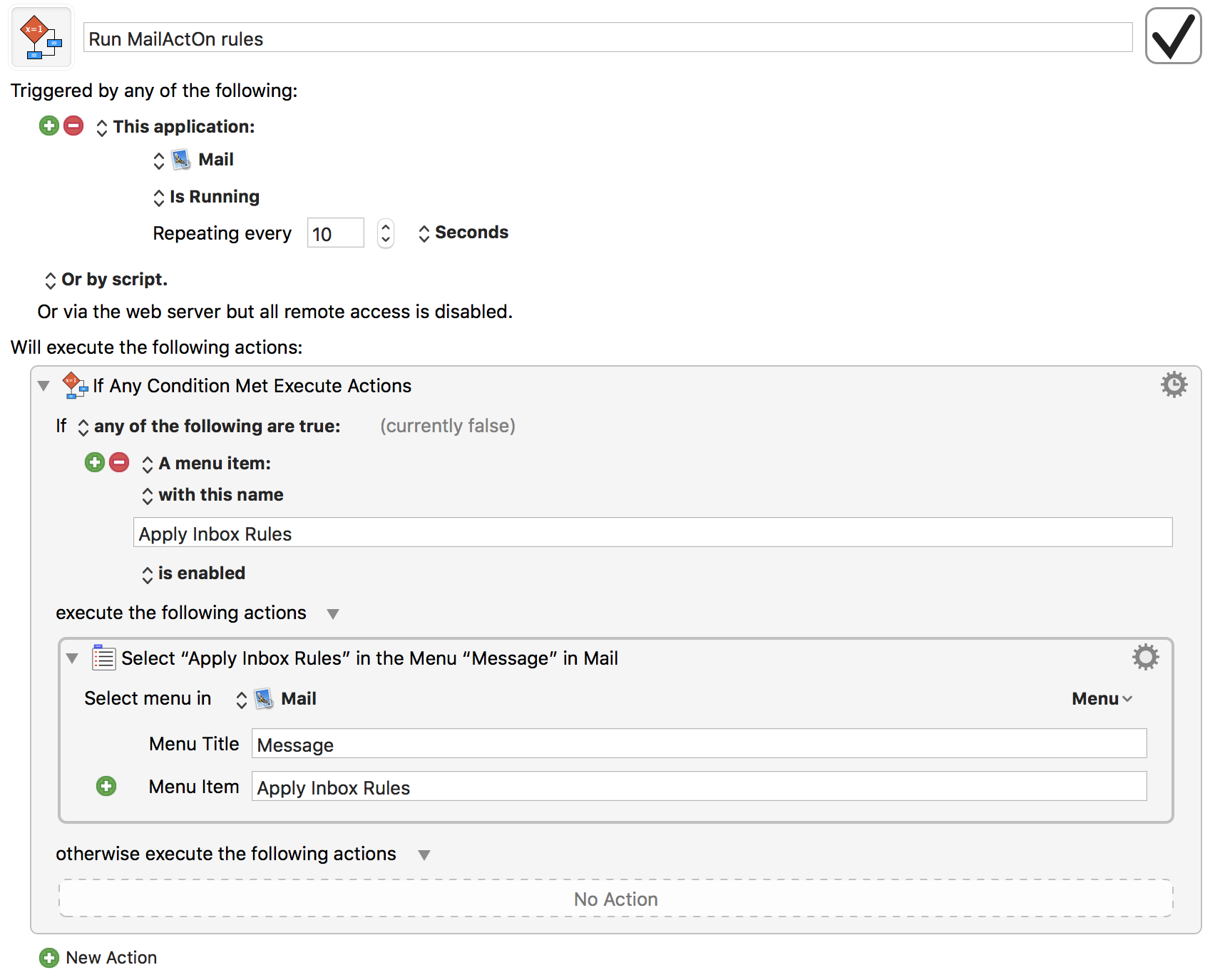Click the New Action plus icon
The width and height of the screenshot is (1215, 980).
(x=49, y=958)
